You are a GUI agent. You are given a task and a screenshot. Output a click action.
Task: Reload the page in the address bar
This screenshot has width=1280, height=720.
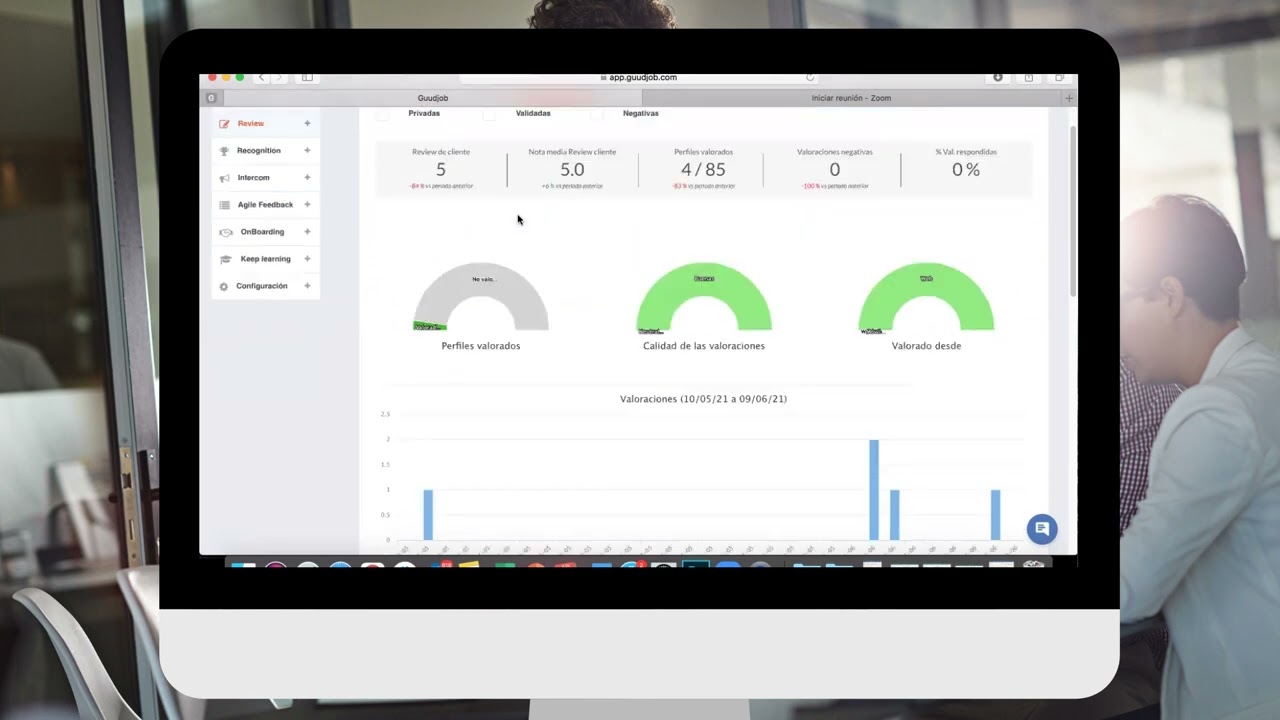(810, 77)
